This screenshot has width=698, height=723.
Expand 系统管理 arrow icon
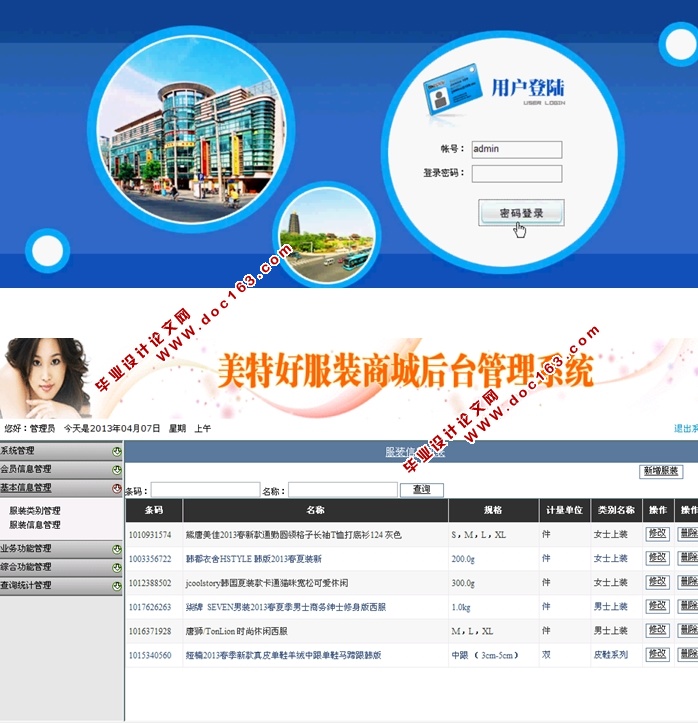click(x=117, y=451)
